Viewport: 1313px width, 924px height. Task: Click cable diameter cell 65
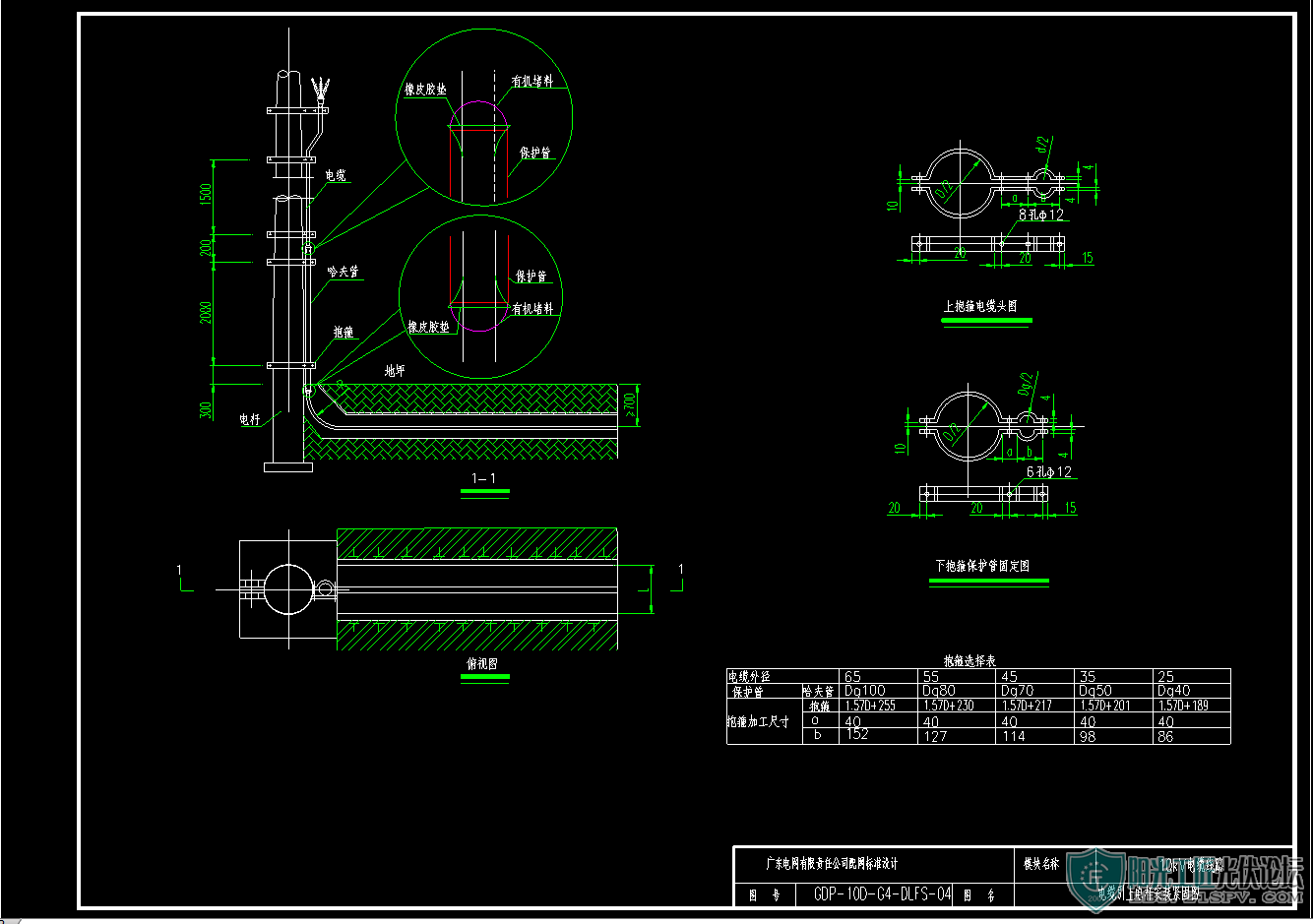point(852,676)
